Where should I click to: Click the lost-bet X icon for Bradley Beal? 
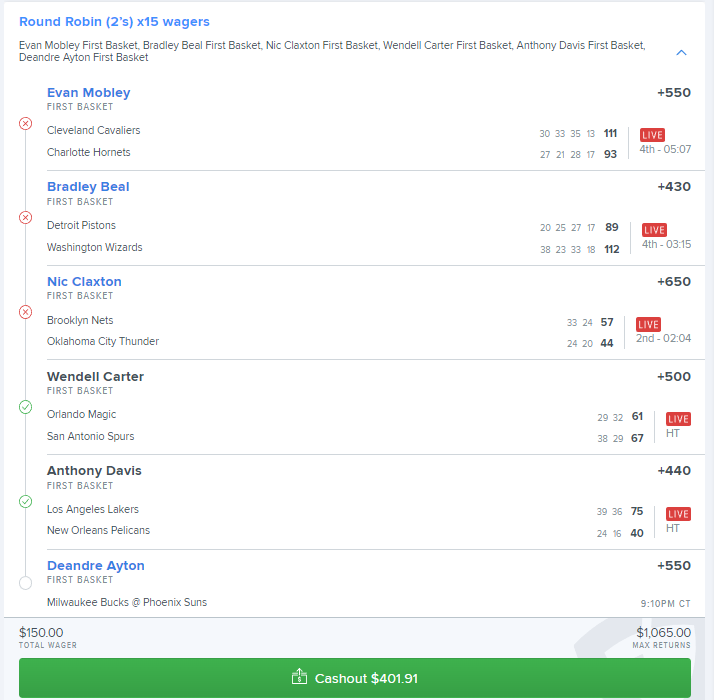(x=26, y=218)
